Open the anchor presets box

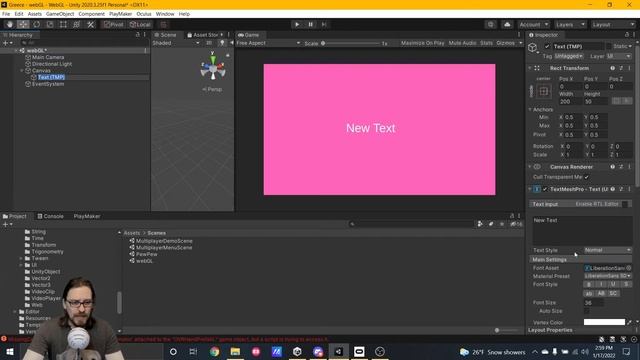pyautogui.click(x=543, y=91)
